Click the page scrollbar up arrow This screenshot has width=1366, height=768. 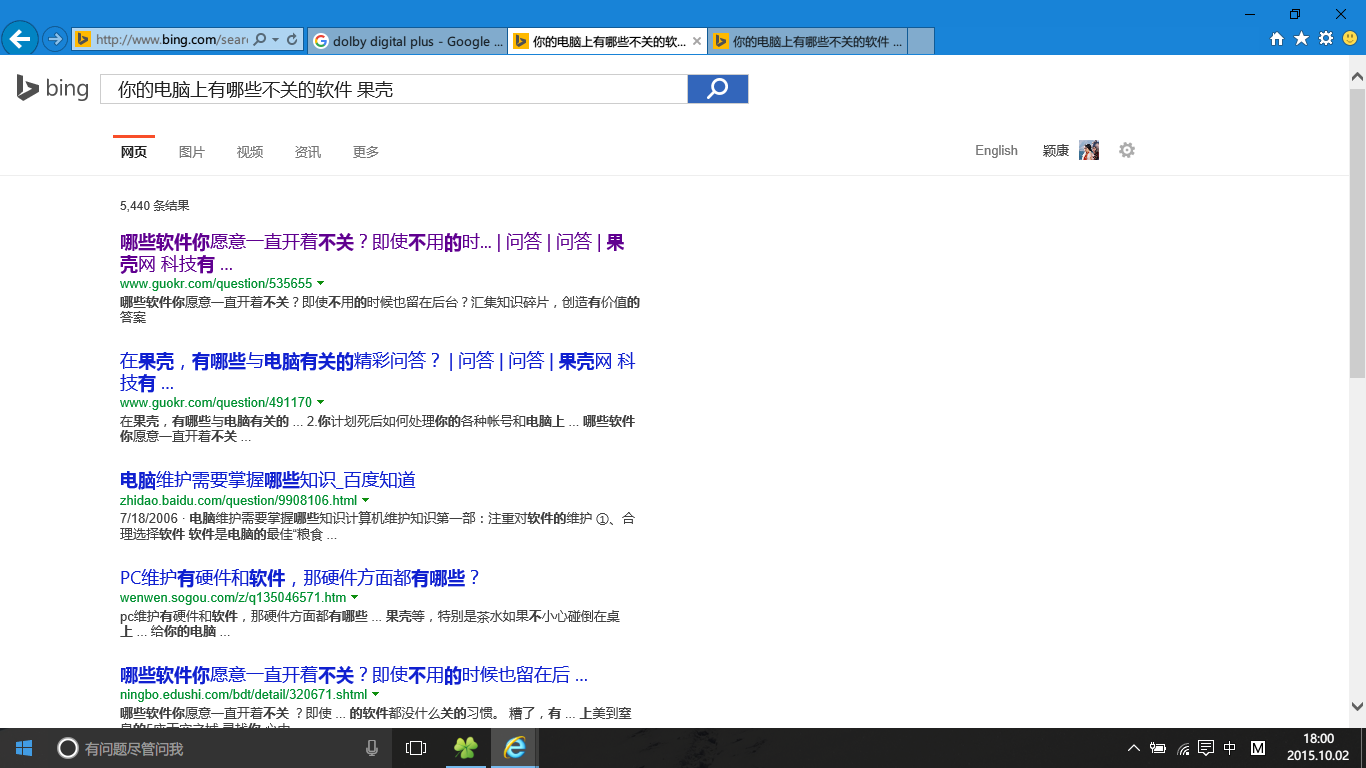click(1357, 77)
